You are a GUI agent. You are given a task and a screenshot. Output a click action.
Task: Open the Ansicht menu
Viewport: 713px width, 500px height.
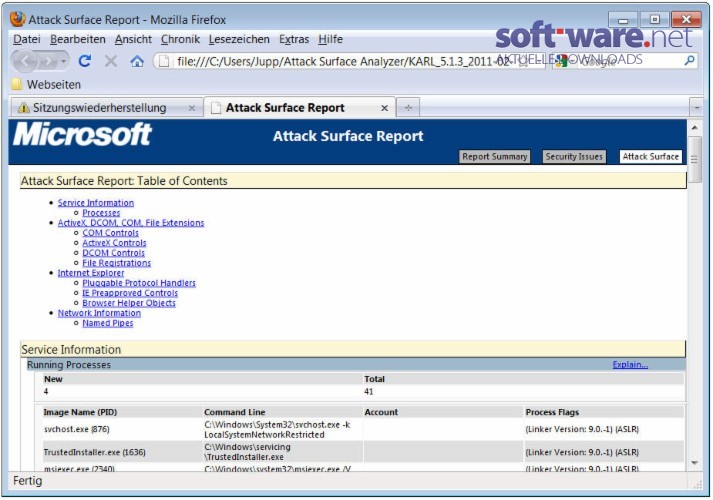(x=133, y=39)
